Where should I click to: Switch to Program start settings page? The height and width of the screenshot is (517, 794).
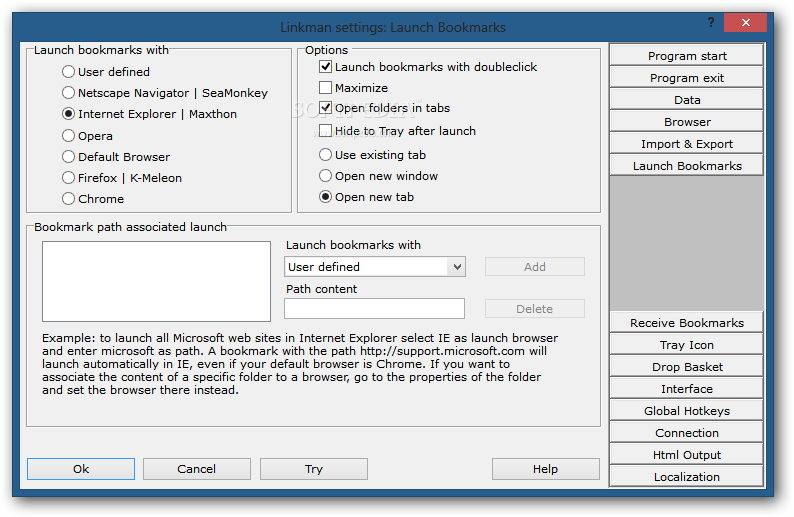click(687, 56)
